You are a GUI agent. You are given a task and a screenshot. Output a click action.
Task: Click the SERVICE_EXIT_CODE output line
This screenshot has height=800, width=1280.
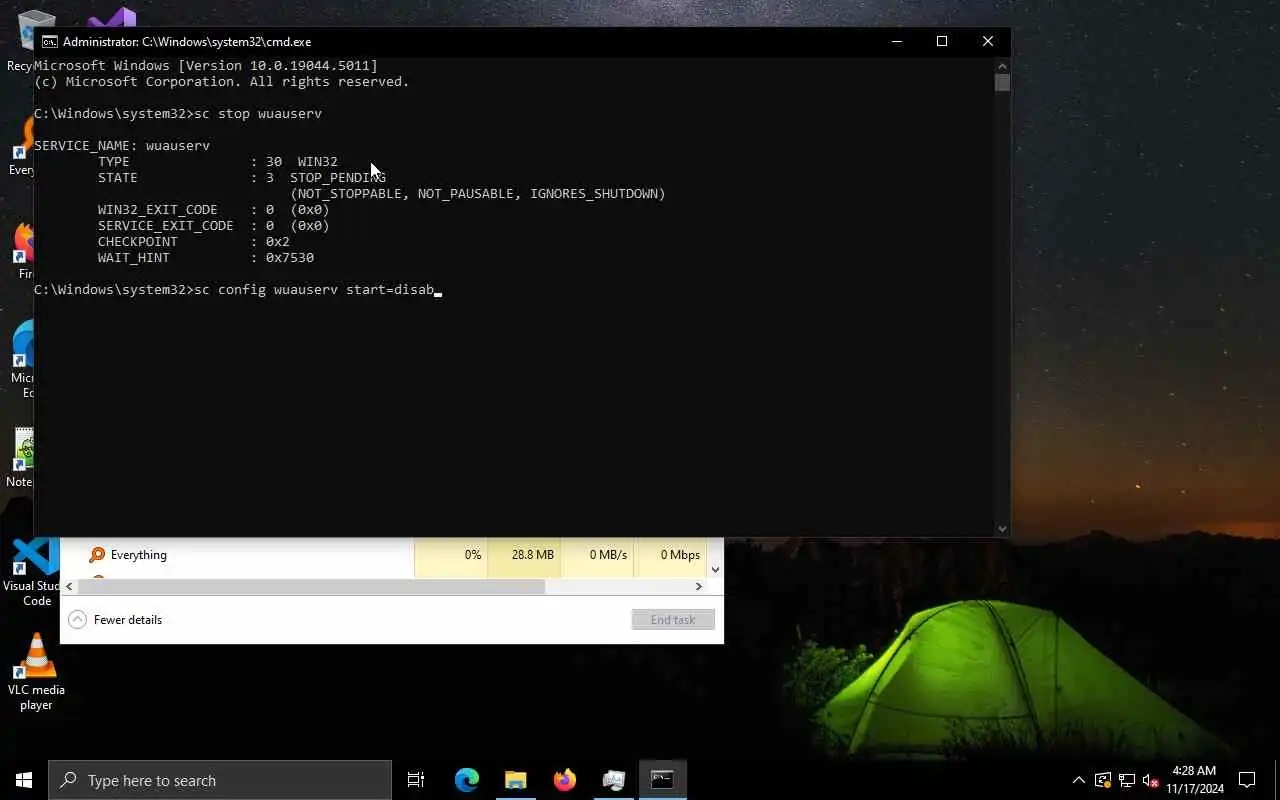[214, 226]
